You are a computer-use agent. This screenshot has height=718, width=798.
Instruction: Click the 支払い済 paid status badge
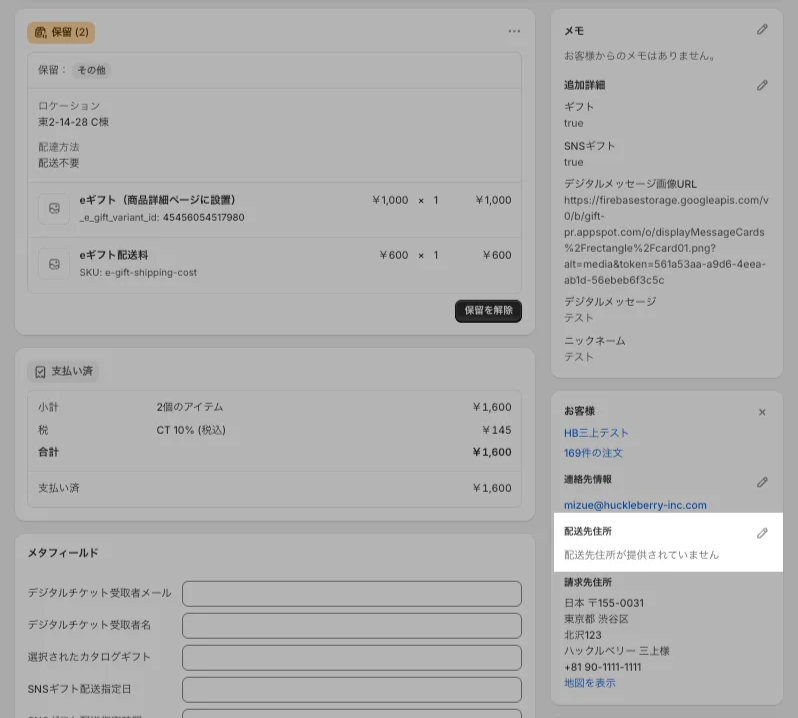tap(63, 371)
